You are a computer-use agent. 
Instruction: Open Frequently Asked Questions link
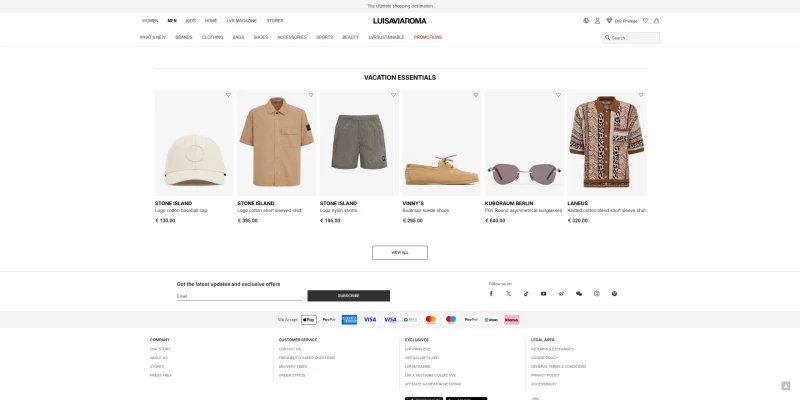[307, 358]
